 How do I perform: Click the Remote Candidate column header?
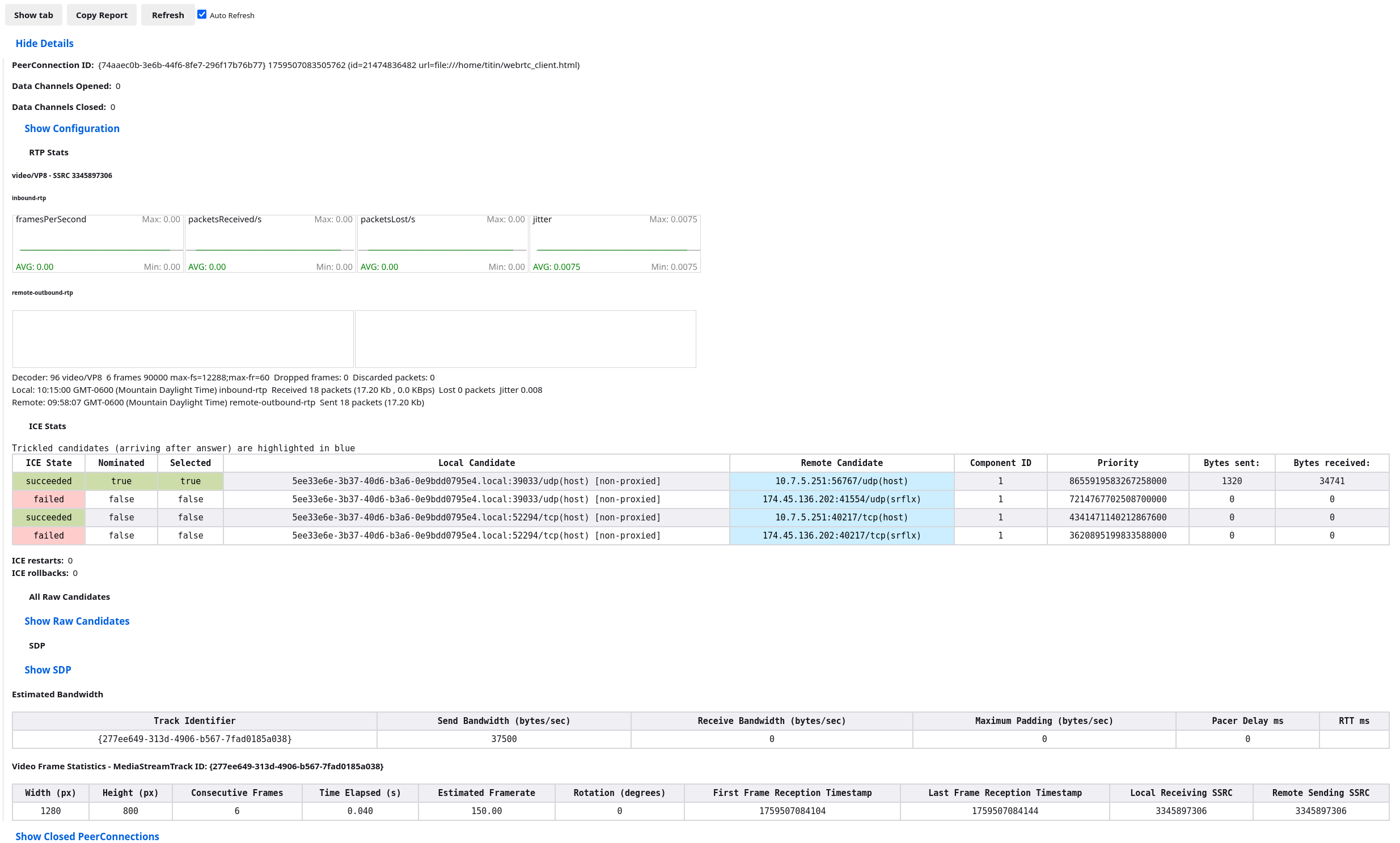pos(841,464)
